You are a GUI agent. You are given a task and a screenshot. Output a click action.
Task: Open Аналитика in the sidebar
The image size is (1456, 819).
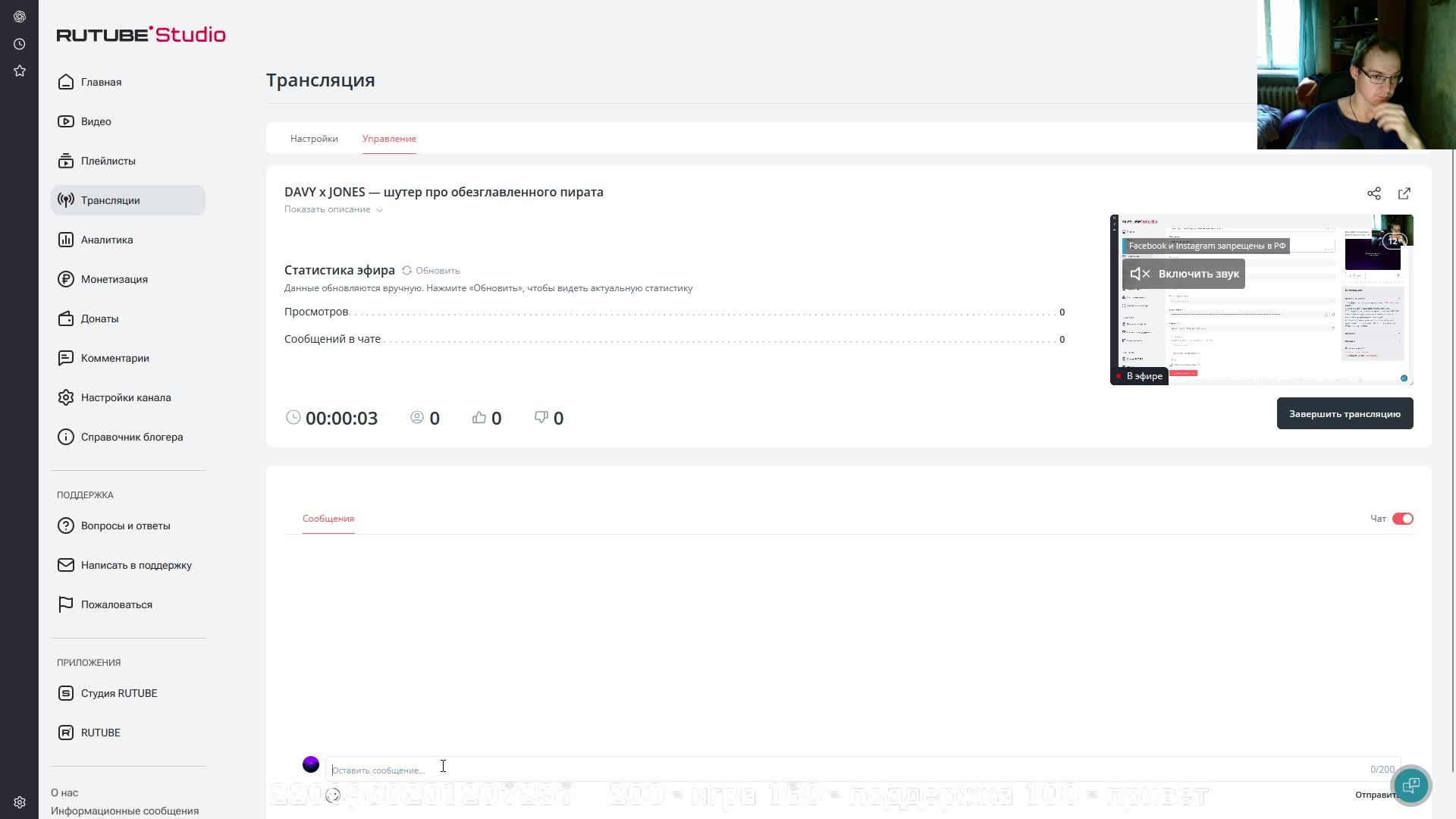click(x=106, y=240)
